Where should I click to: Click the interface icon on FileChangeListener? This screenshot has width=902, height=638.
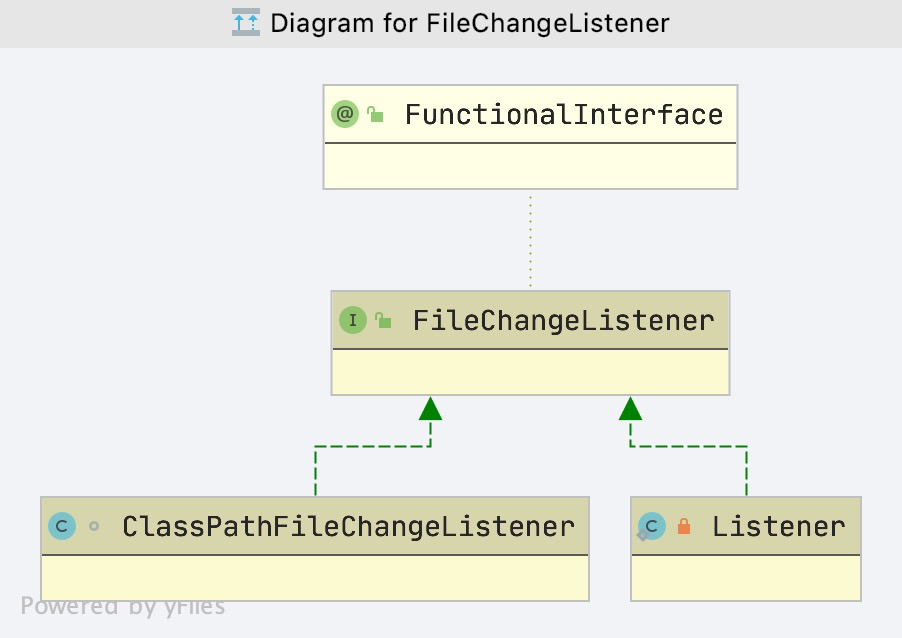352,320
